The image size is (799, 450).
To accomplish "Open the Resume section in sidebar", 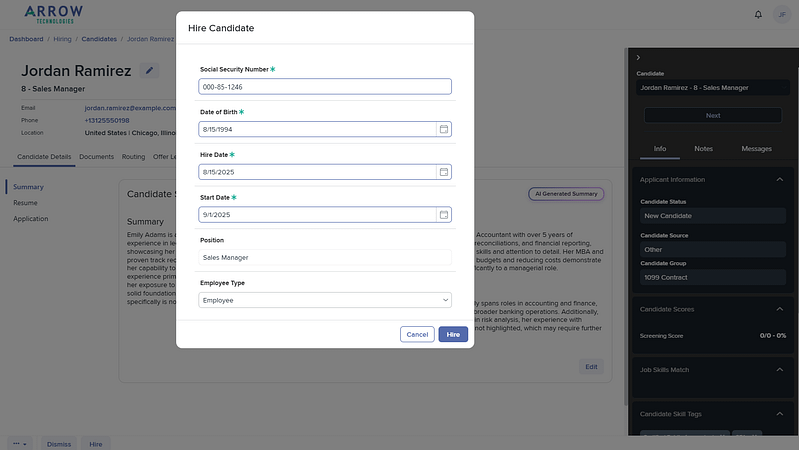I will 25,203.
